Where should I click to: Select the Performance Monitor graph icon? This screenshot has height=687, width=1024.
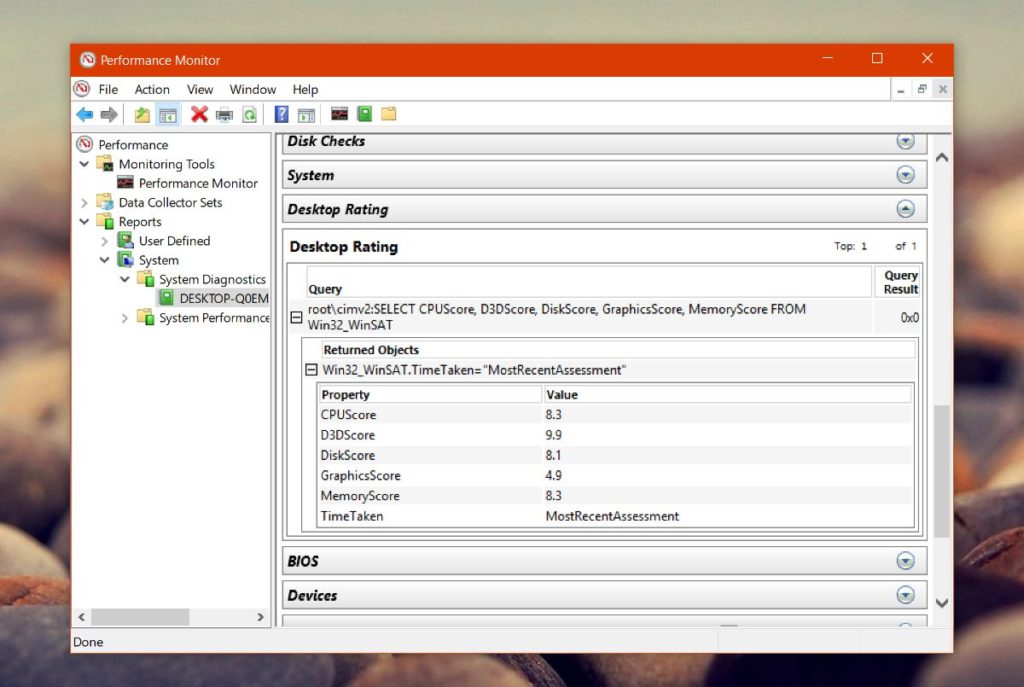point(338,114)
